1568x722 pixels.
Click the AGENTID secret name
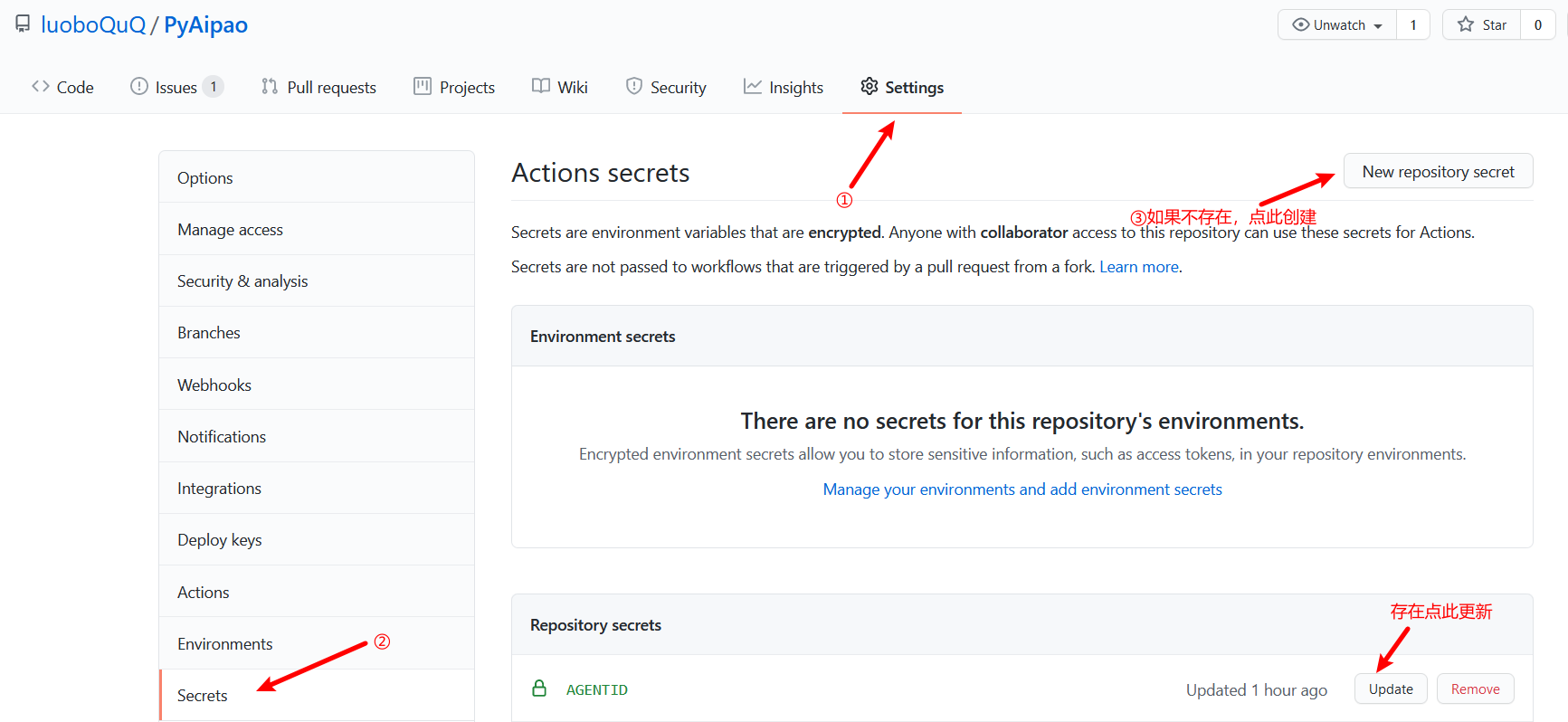click(x=597, y=689)
